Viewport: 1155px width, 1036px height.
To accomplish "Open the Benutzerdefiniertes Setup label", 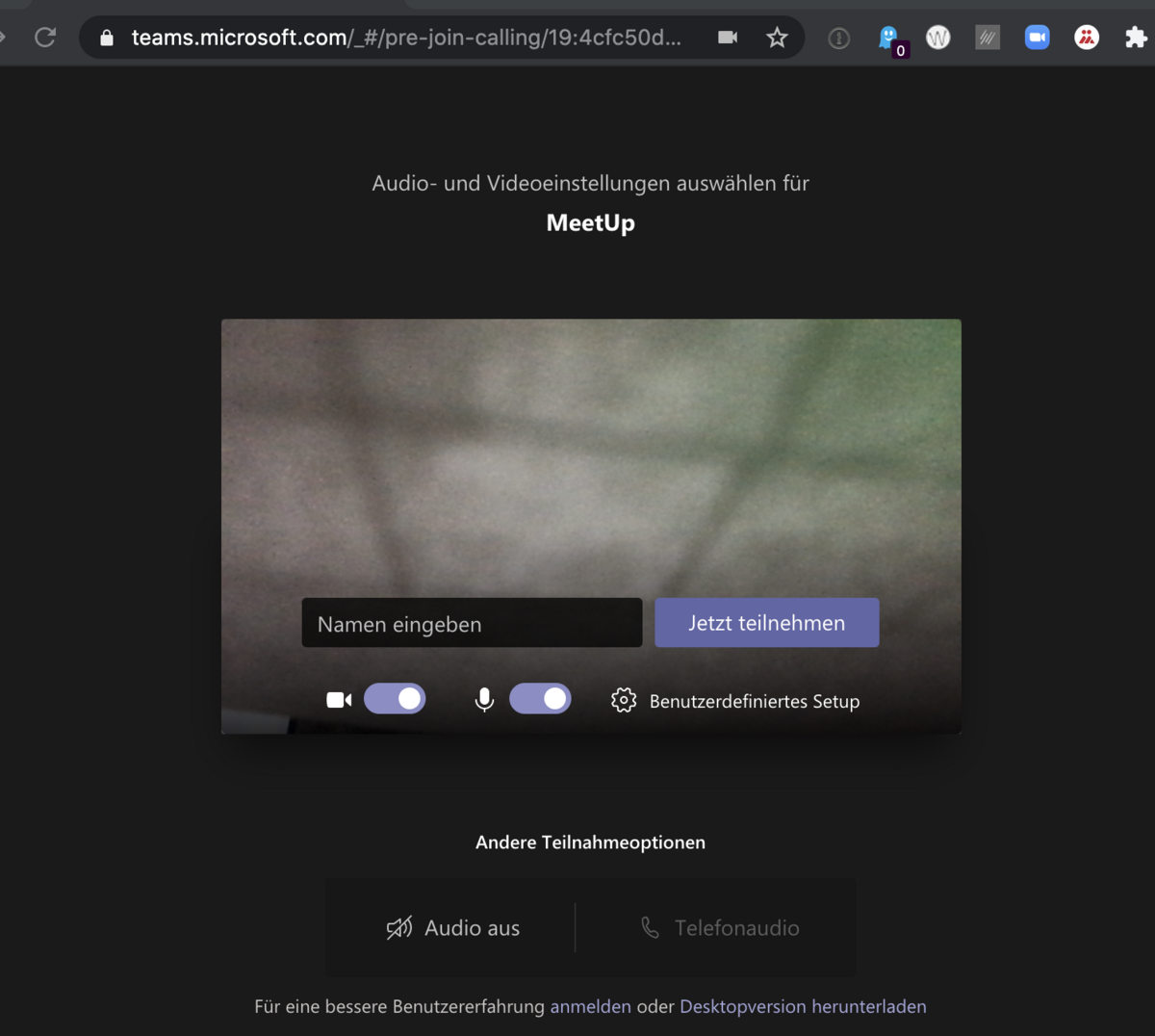I will click(754, 702).
